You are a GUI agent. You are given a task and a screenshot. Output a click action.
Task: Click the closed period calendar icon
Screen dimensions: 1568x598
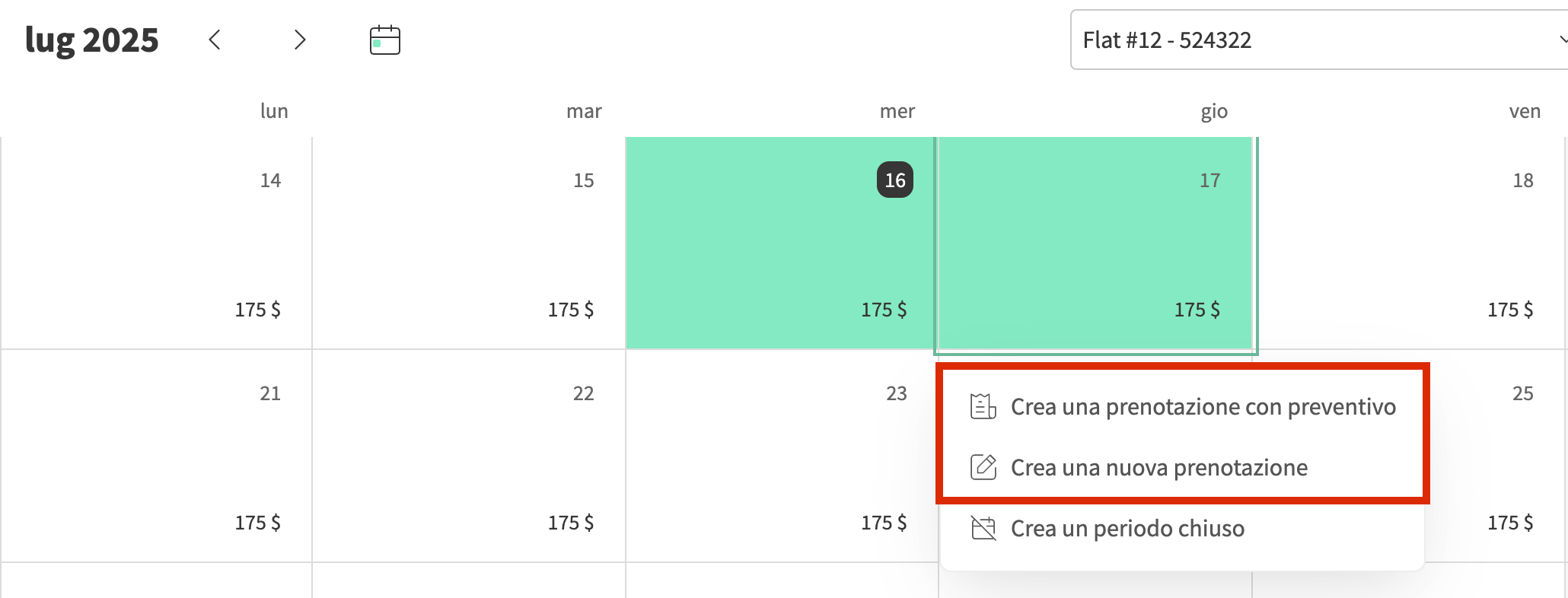(983, 528)
